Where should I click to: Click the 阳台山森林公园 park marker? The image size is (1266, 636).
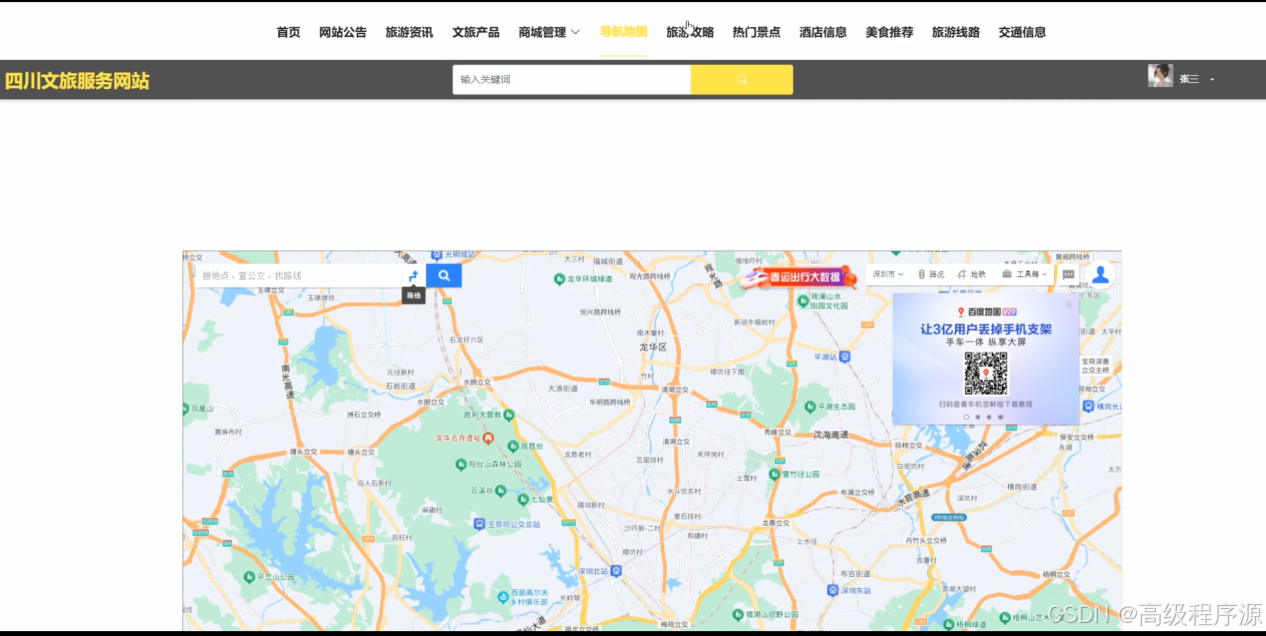tap(461, 464)
